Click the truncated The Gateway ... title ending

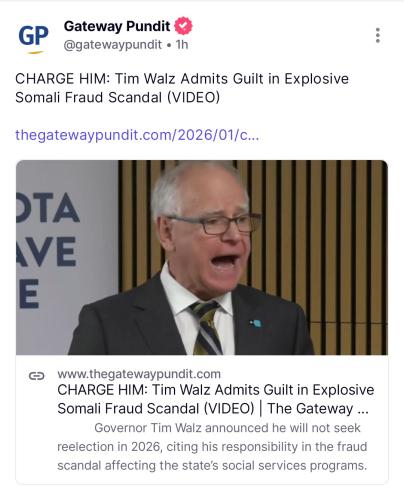(318, 409)
